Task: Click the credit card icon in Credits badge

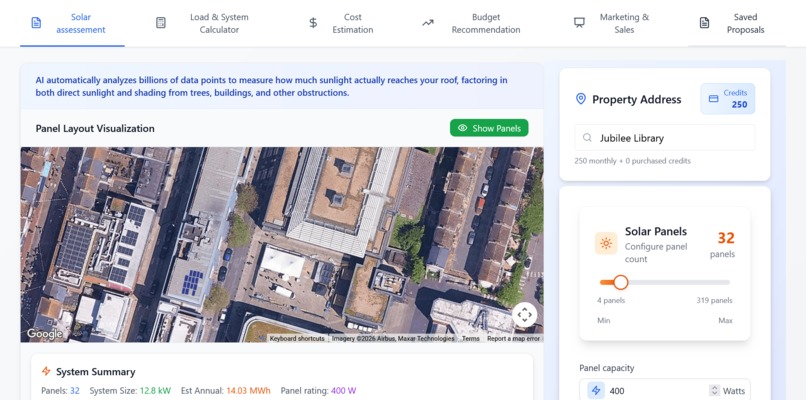Action: (x=713, y=99)
